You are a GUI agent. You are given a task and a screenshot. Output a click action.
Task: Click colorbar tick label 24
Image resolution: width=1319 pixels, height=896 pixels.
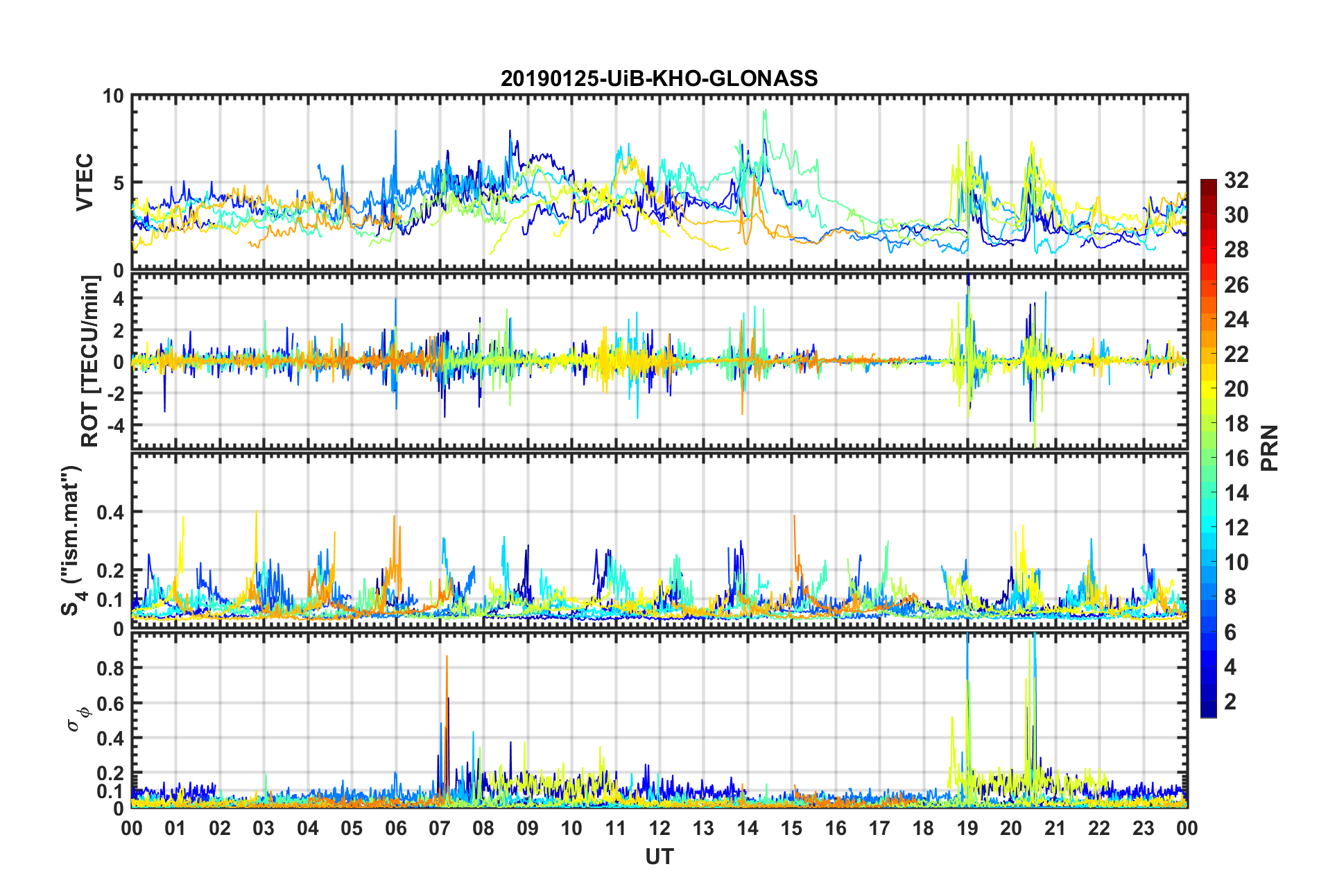point(1236,320)
